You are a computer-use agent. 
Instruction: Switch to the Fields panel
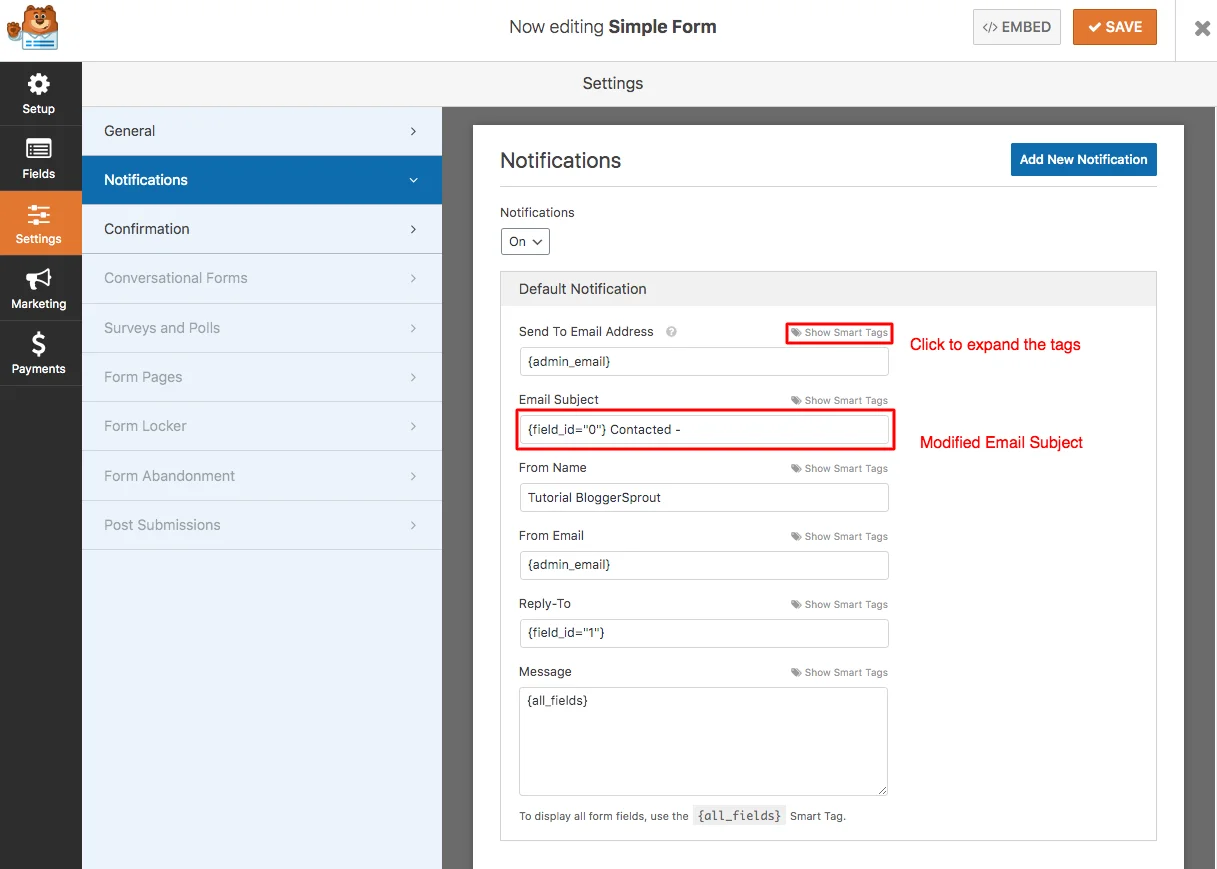(x=39, y=158)
